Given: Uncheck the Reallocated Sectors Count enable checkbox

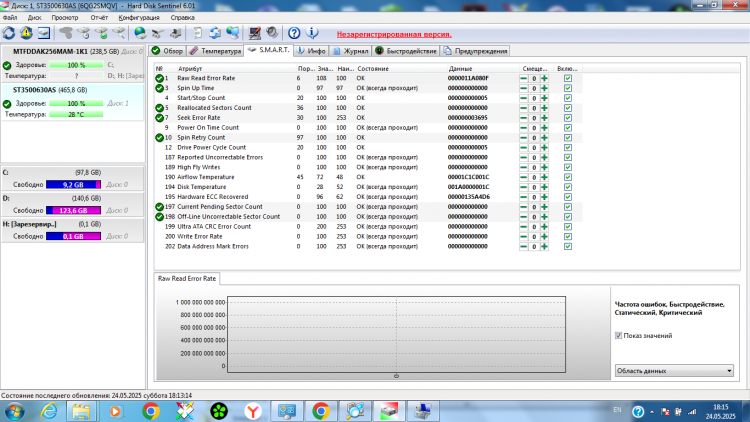Looking at the screenshot, I should click(x=568, y=108).
